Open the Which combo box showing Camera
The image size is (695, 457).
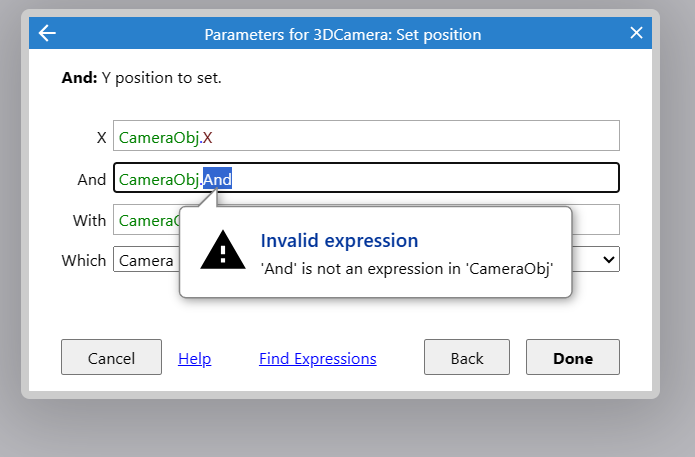coord(366,259)
